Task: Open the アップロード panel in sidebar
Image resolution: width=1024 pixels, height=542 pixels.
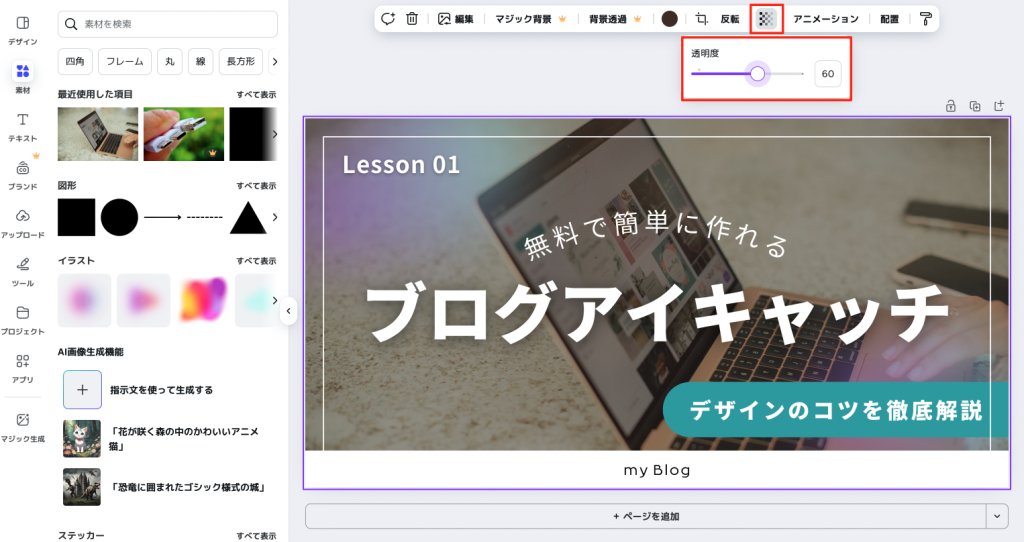Action: pyautogui.click(x=22, y=222)
